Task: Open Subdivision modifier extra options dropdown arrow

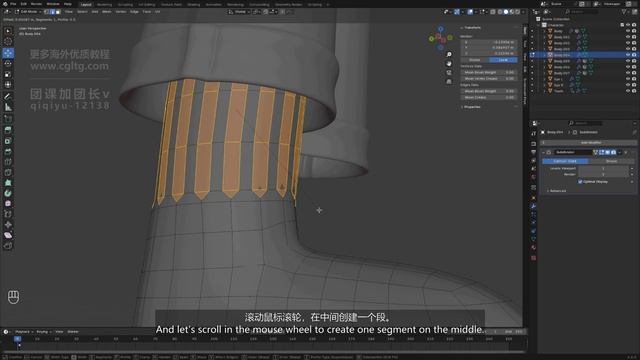Action: click(x=620, y=152)
